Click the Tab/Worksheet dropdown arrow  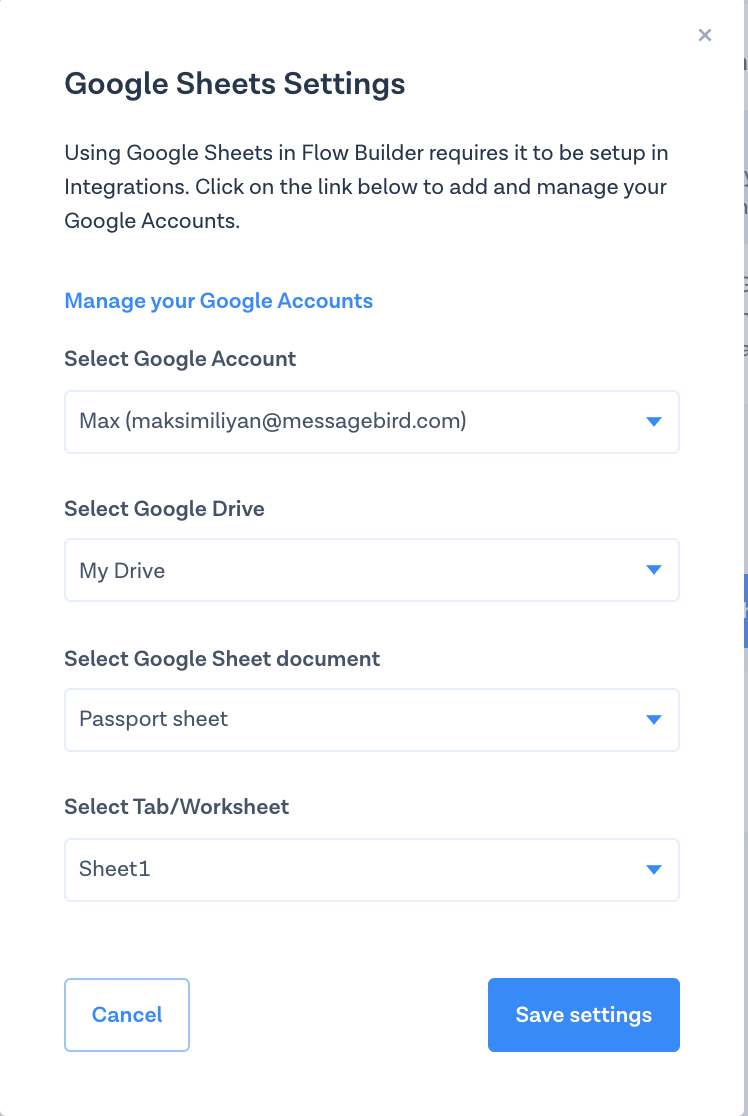[654, 870]
